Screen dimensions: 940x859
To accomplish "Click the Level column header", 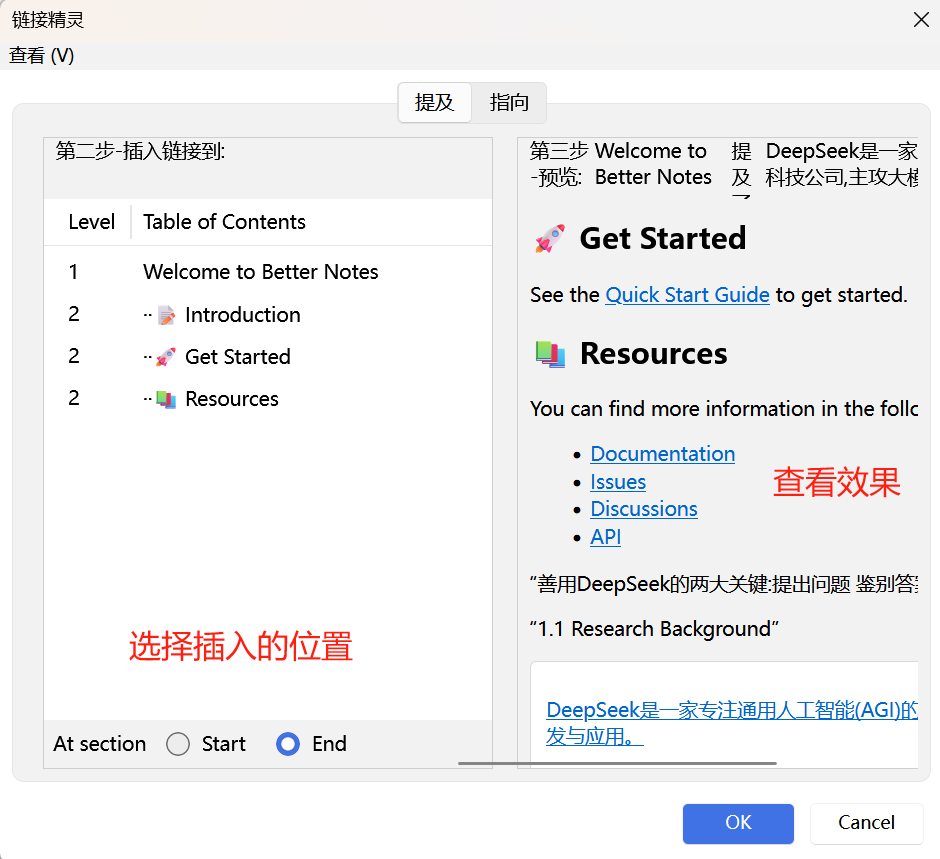I will point(91,222).
